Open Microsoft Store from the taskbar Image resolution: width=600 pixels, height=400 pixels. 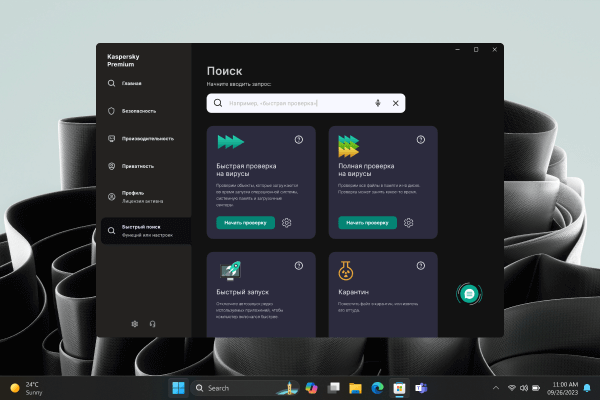pyautogui.click(x=399, y=388)
